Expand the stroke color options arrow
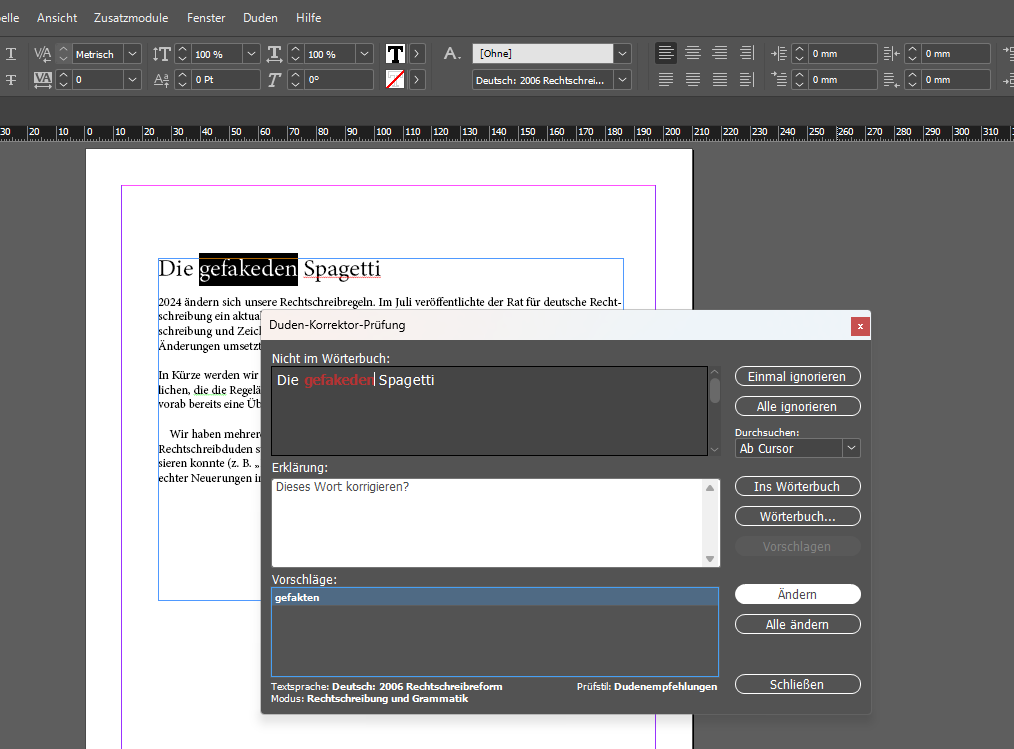 417,80
